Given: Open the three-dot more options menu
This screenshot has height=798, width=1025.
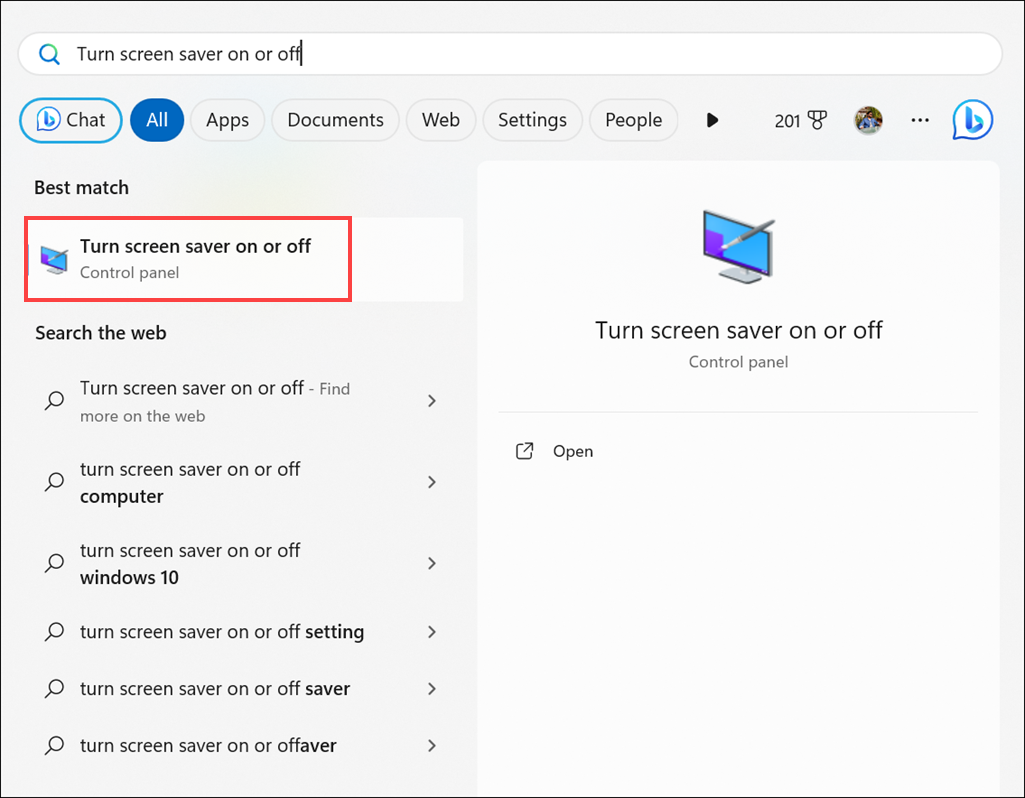Looking at the screenshot, I should pyautogui.click(x=920, y=120).
